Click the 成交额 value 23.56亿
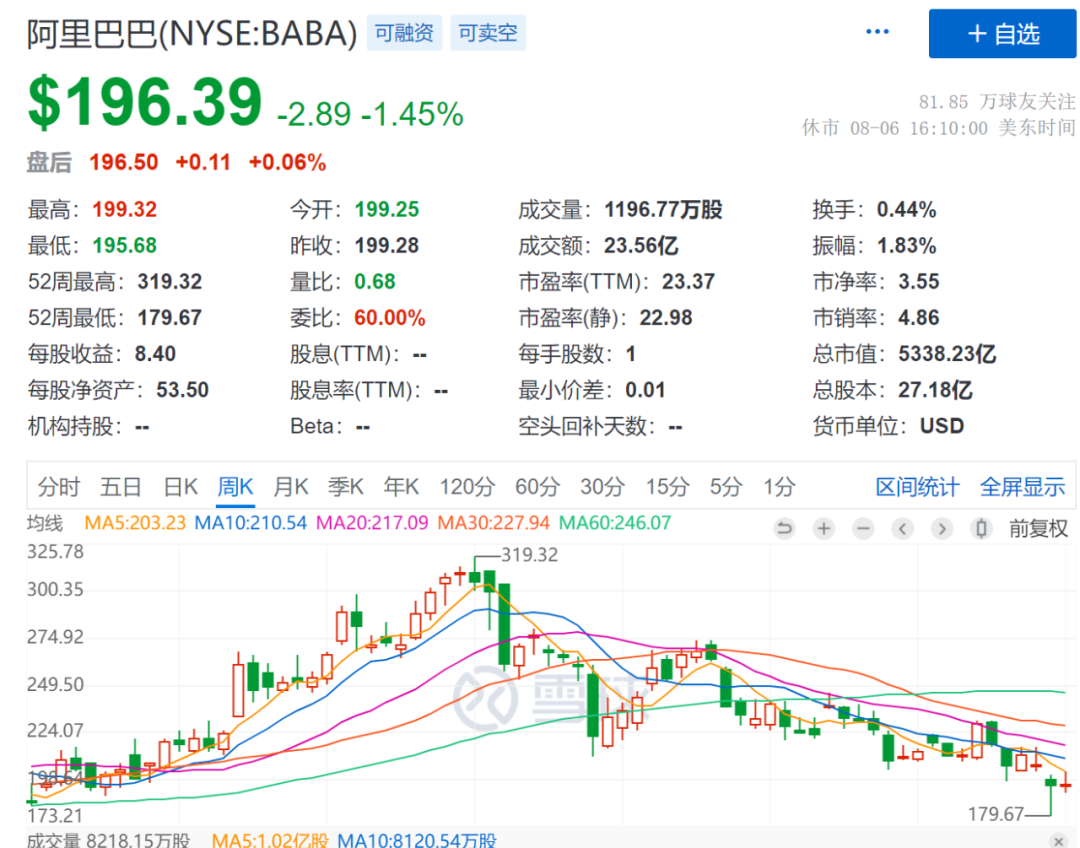 click(641, 245)
